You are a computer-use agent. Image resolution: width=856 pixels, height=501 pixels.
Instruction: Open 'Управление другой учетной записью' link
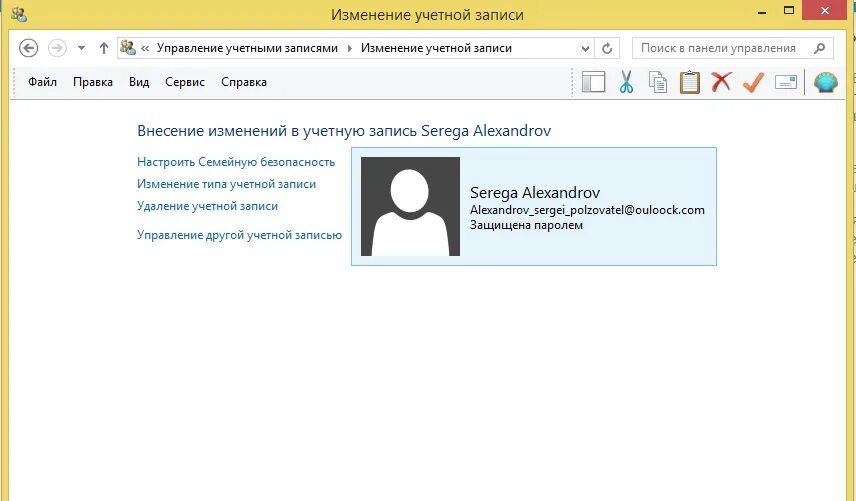(240, 235)
